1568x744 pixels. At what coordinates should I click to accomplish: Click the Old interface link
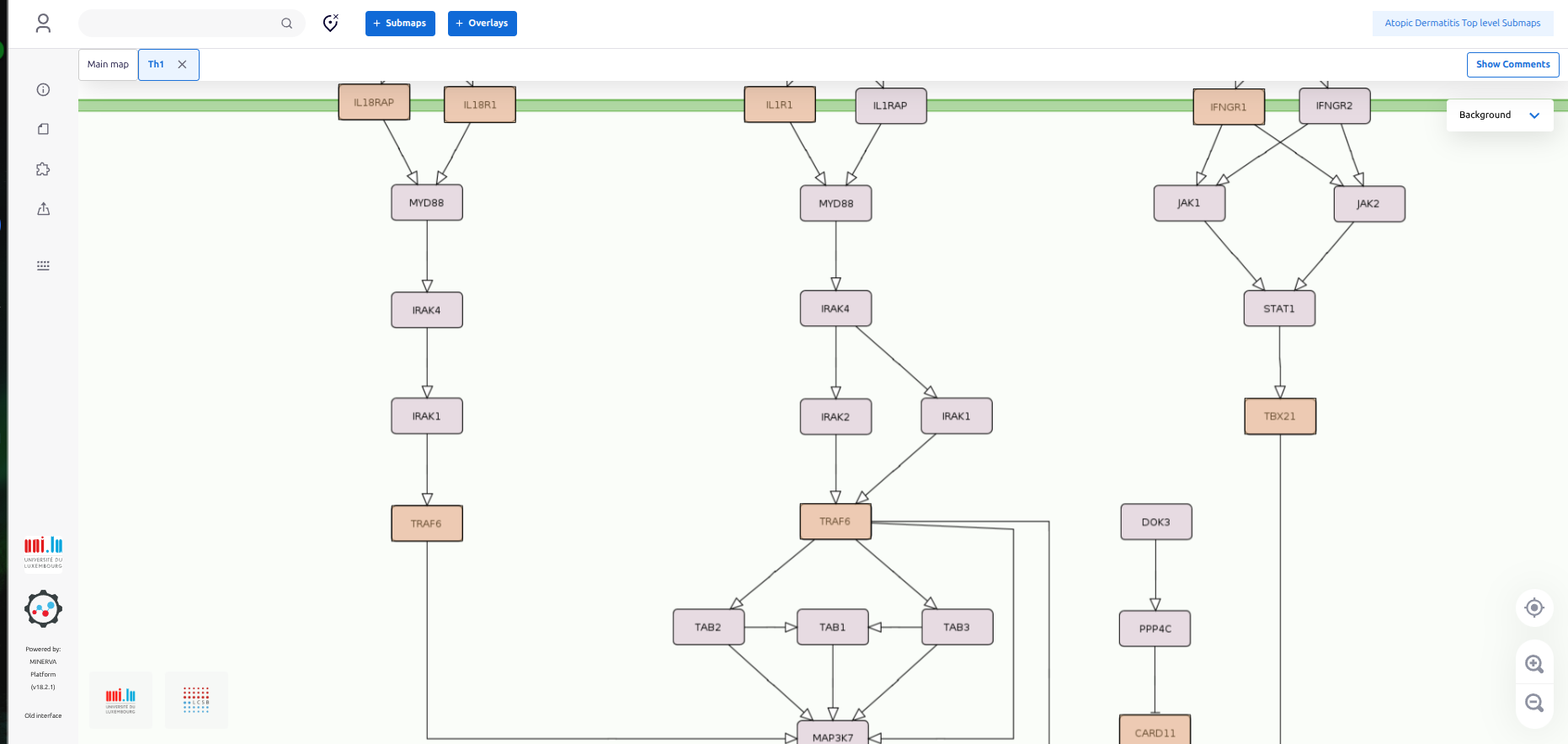pos(43,715)
